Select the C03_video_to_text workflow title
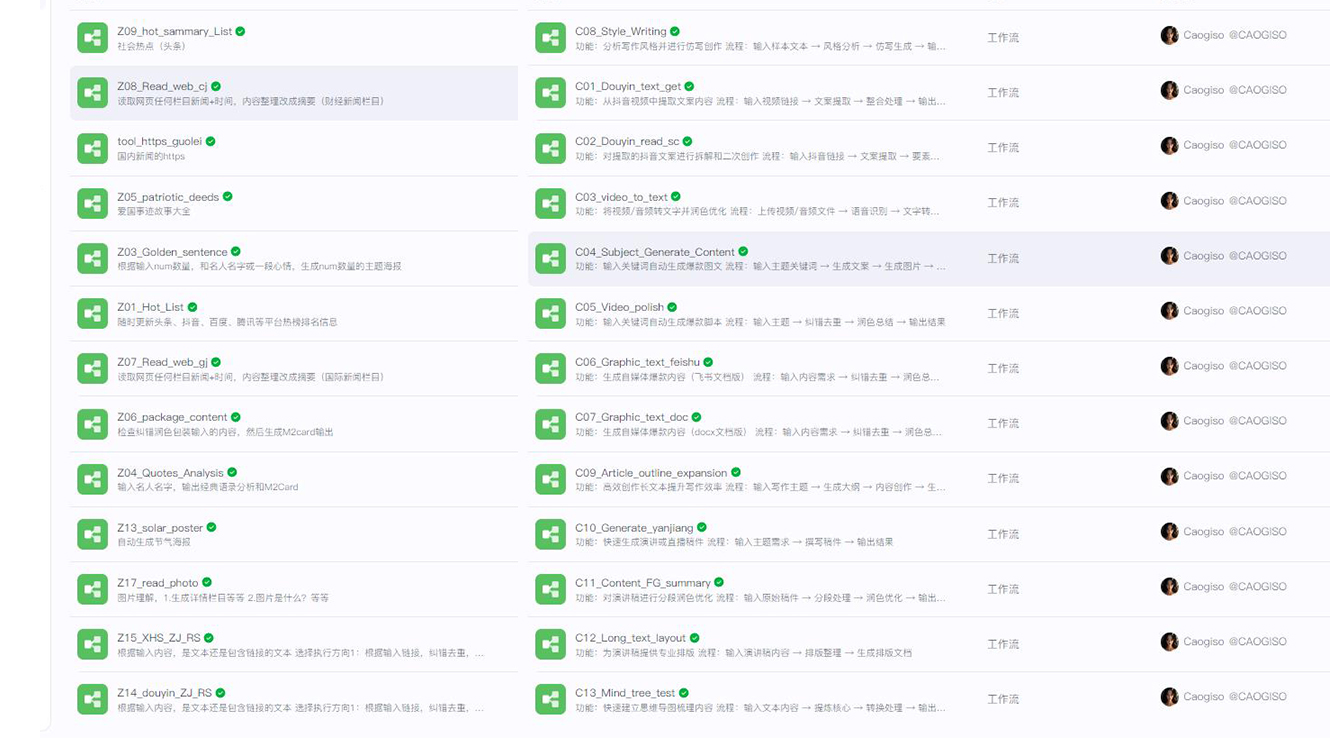 point(620,197)
